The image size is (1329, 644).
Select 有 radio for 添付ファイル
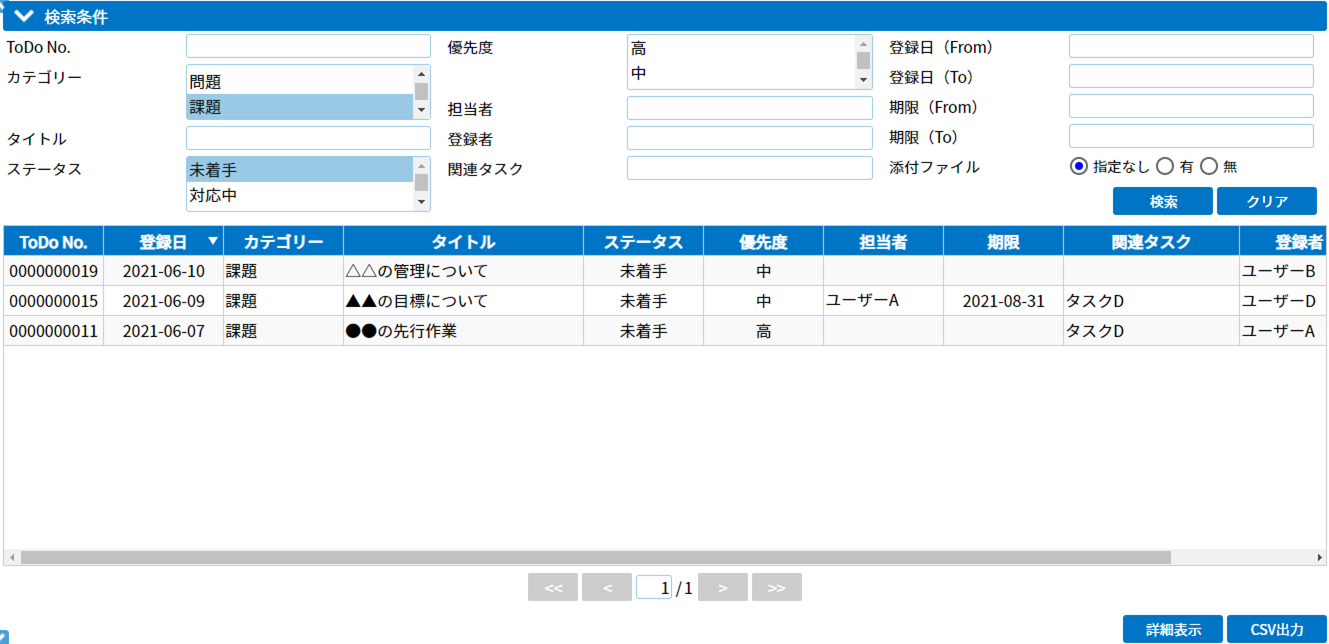(x=1164, y=167)
